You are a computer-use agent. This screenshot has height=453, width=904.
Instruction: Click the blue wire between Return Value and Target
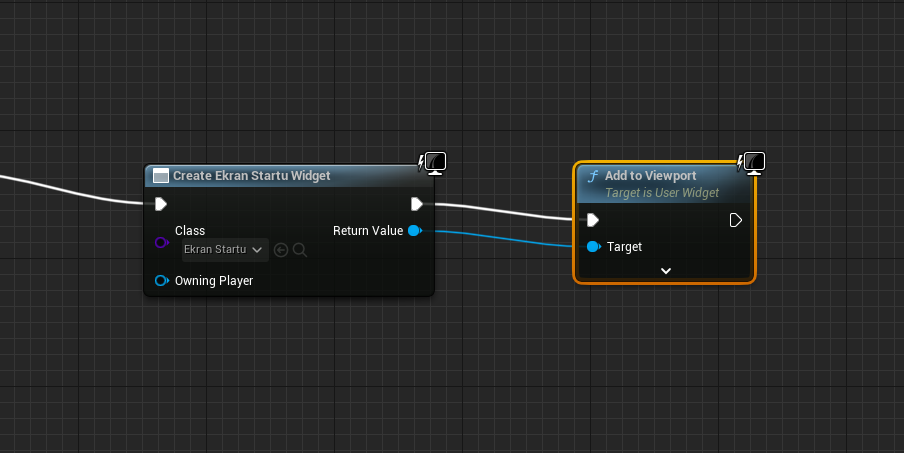click(500, 238)
